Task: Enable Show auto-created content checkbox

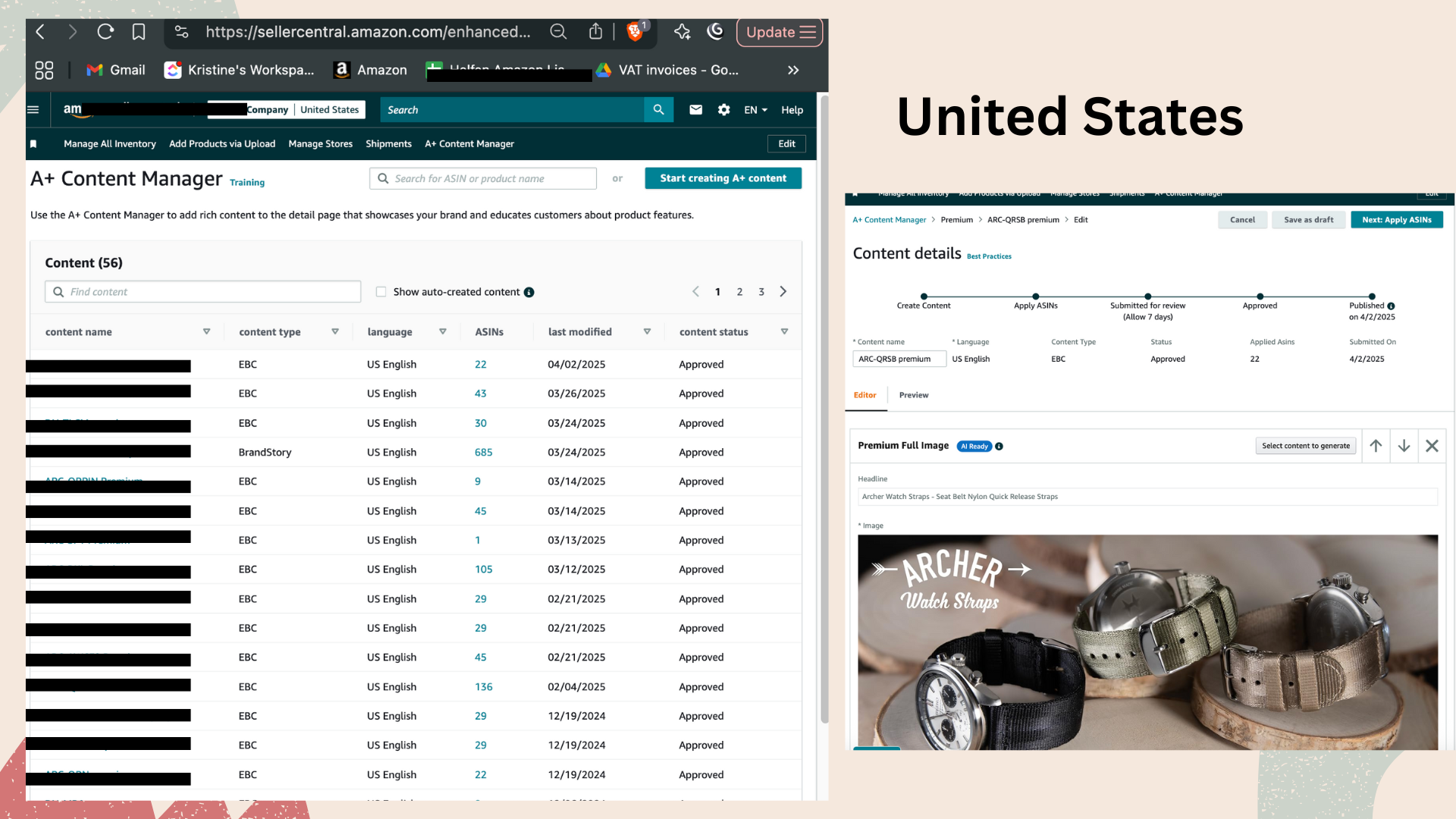Action: tap(381, 292)
